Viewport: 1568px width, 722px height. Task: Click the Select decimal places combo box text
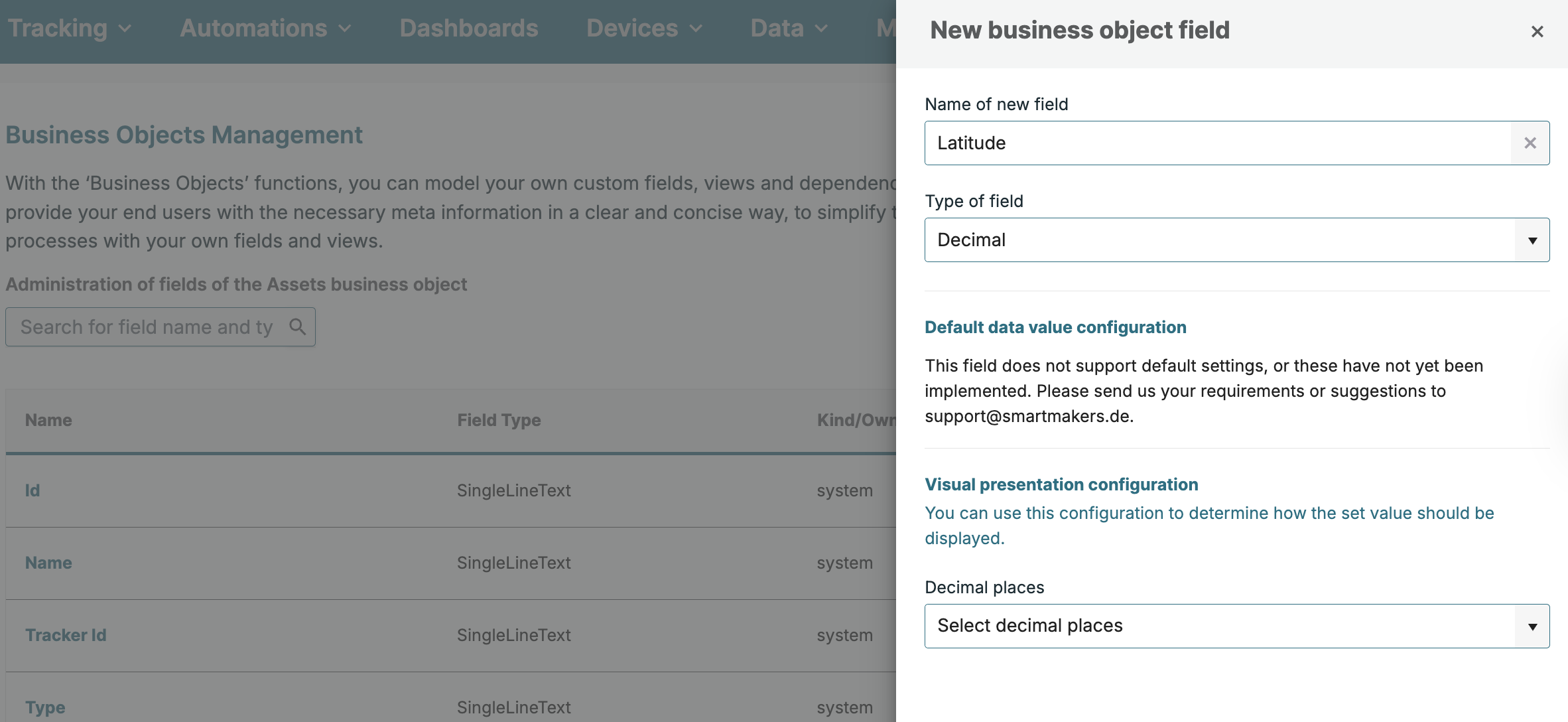[1029, 626]
